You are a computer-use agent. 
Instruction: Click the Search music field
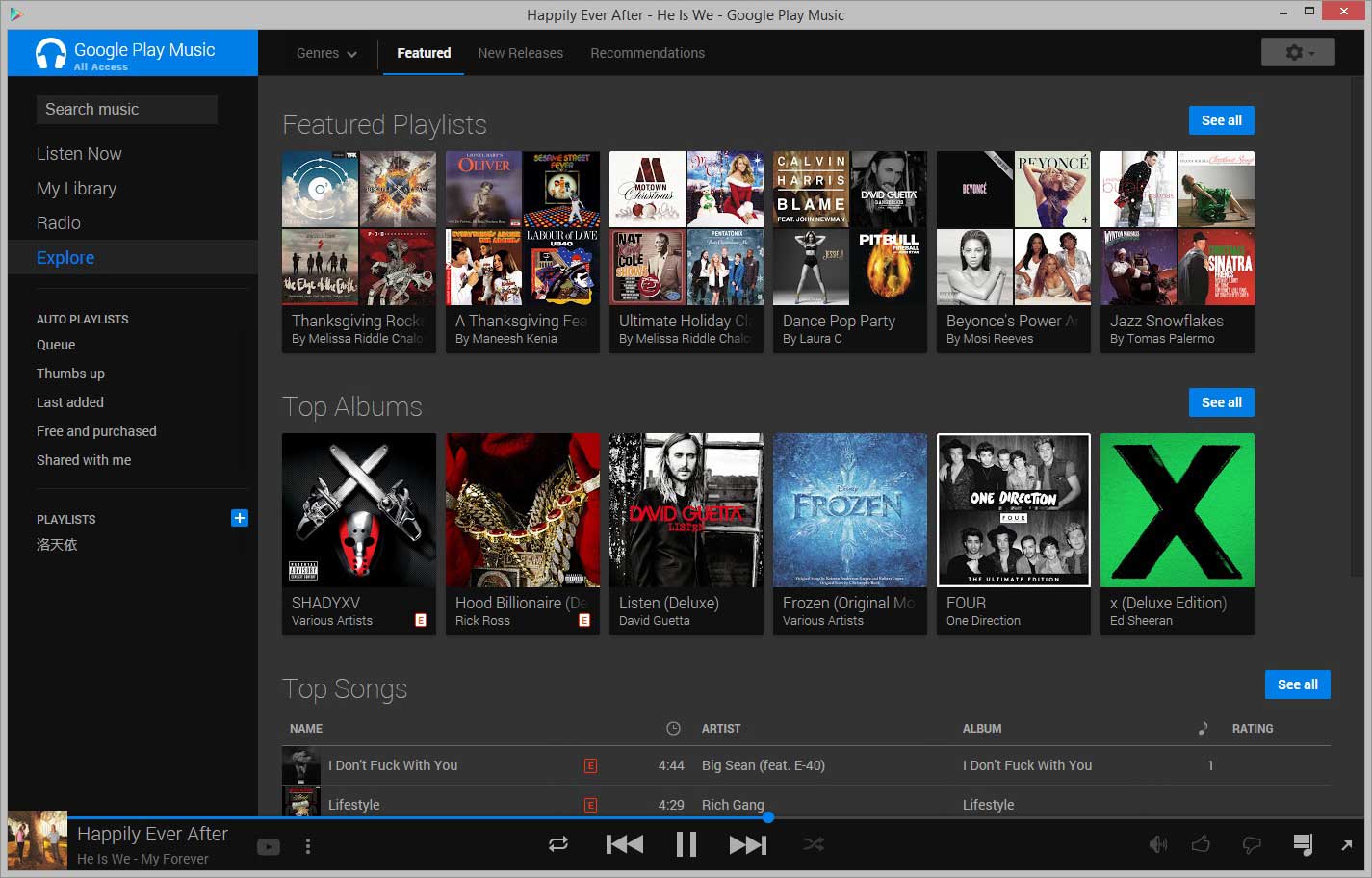click(126, 109)
